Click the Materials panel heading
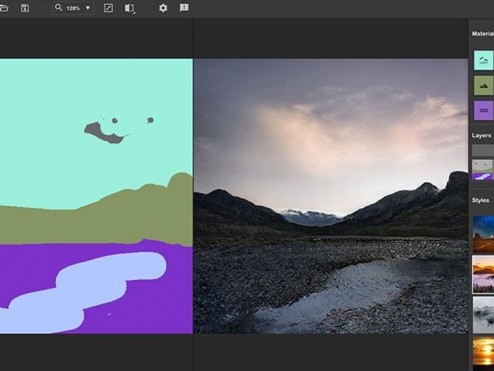Screen dimensions: 494x371 (483, 34)
